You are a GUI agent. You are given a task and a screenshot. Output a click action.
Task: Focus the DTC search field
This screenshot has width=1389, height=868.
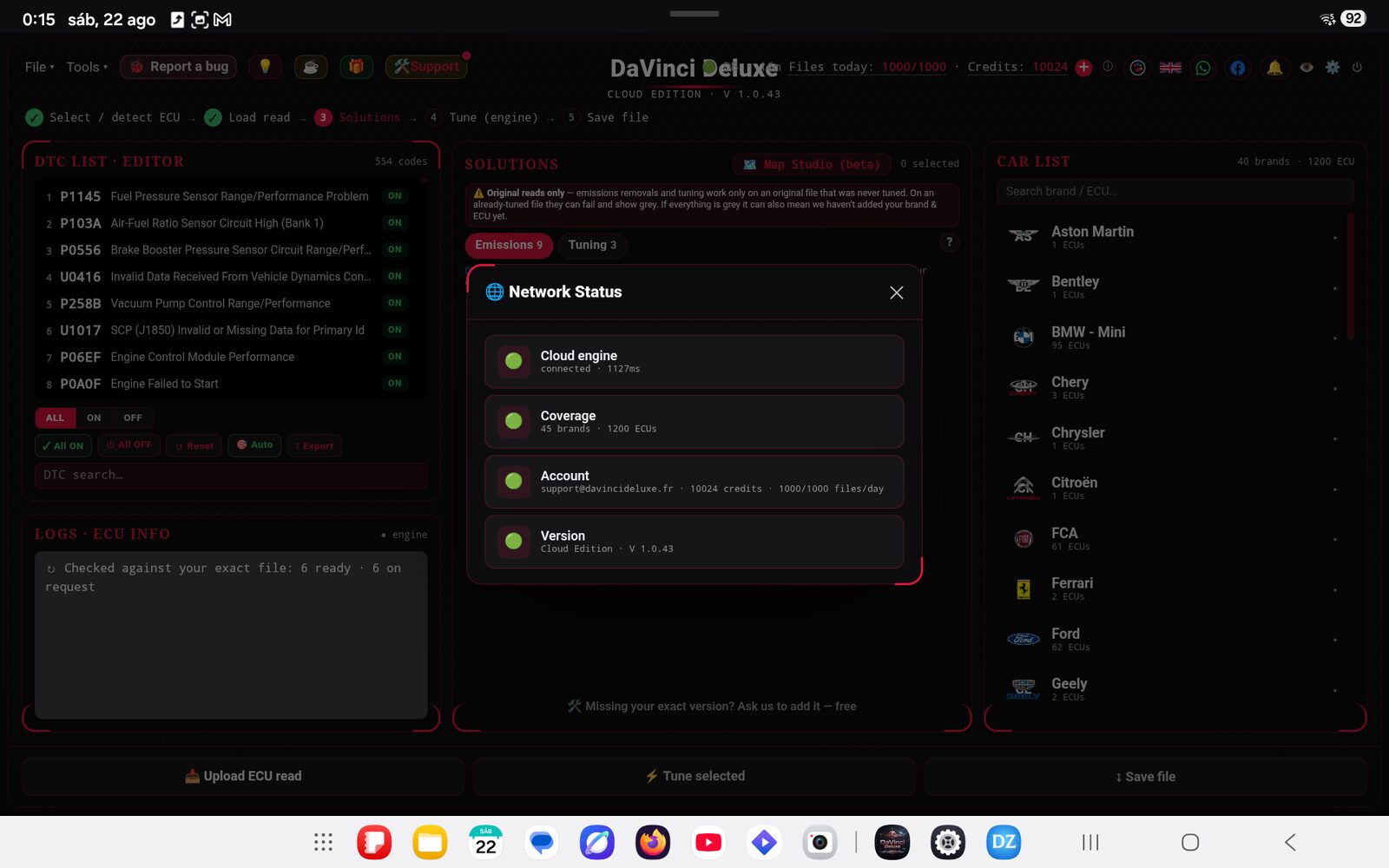(x=231, y=475)
